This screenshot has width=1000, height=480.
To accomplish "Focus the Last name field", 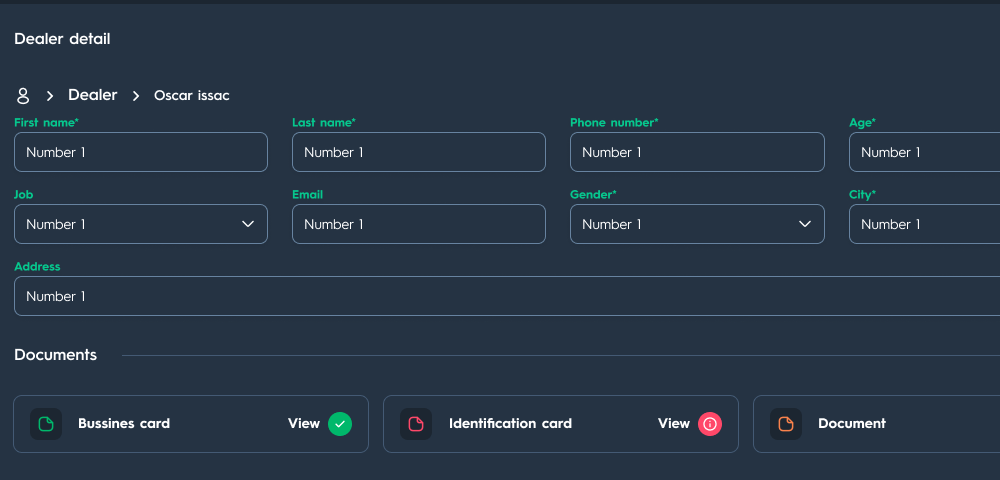I will pos(419,152).
